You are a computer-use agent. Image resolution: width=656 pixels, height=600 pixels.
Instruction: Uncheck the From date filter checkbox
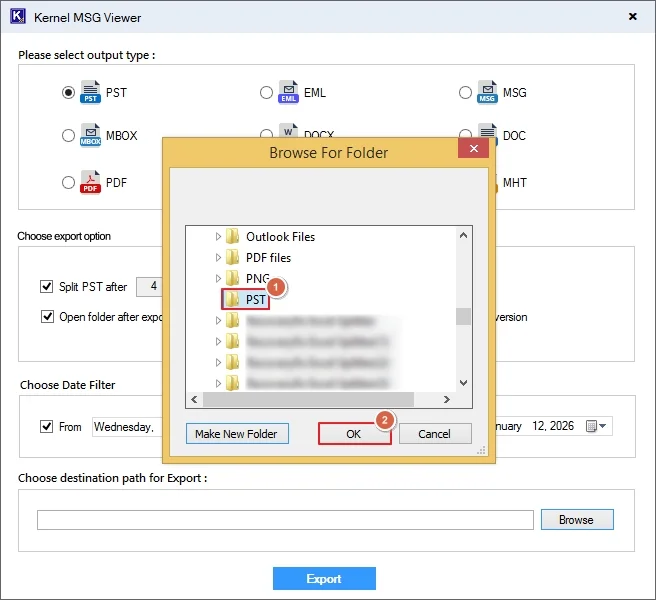(x=46, y=427)
